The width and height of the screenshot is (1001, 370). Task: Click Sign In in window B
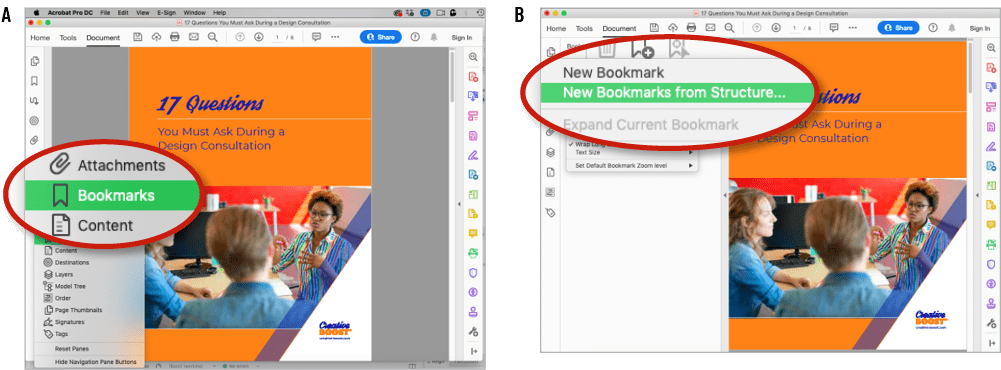pos(979,28)
